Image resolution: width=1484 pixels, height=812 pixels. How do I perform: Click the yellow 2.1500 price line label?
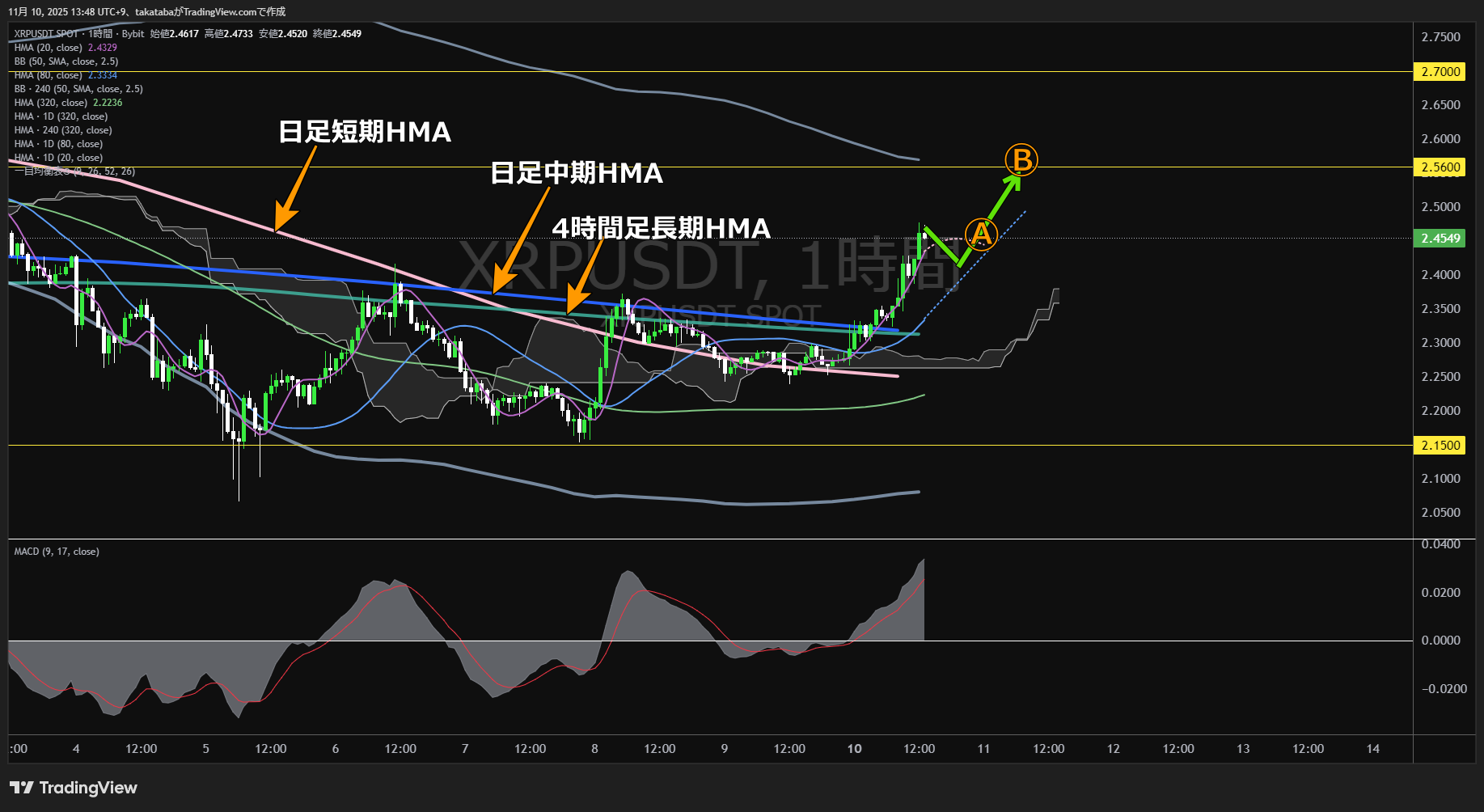pyautogui.click(x=1440, y=446)
